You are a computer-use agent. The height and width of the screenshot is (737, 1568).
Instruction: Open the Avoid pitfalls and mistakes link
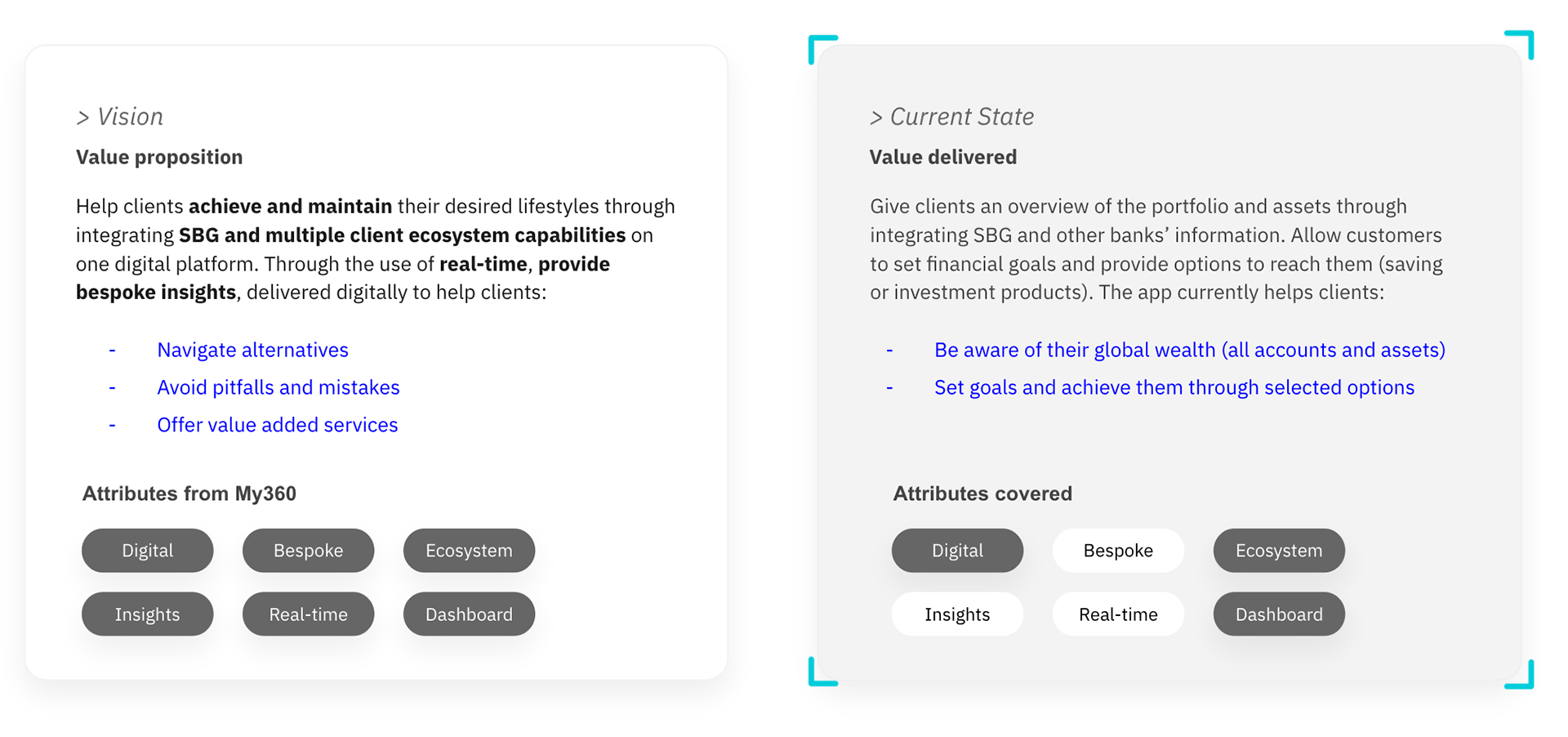(x=278, y=387)
